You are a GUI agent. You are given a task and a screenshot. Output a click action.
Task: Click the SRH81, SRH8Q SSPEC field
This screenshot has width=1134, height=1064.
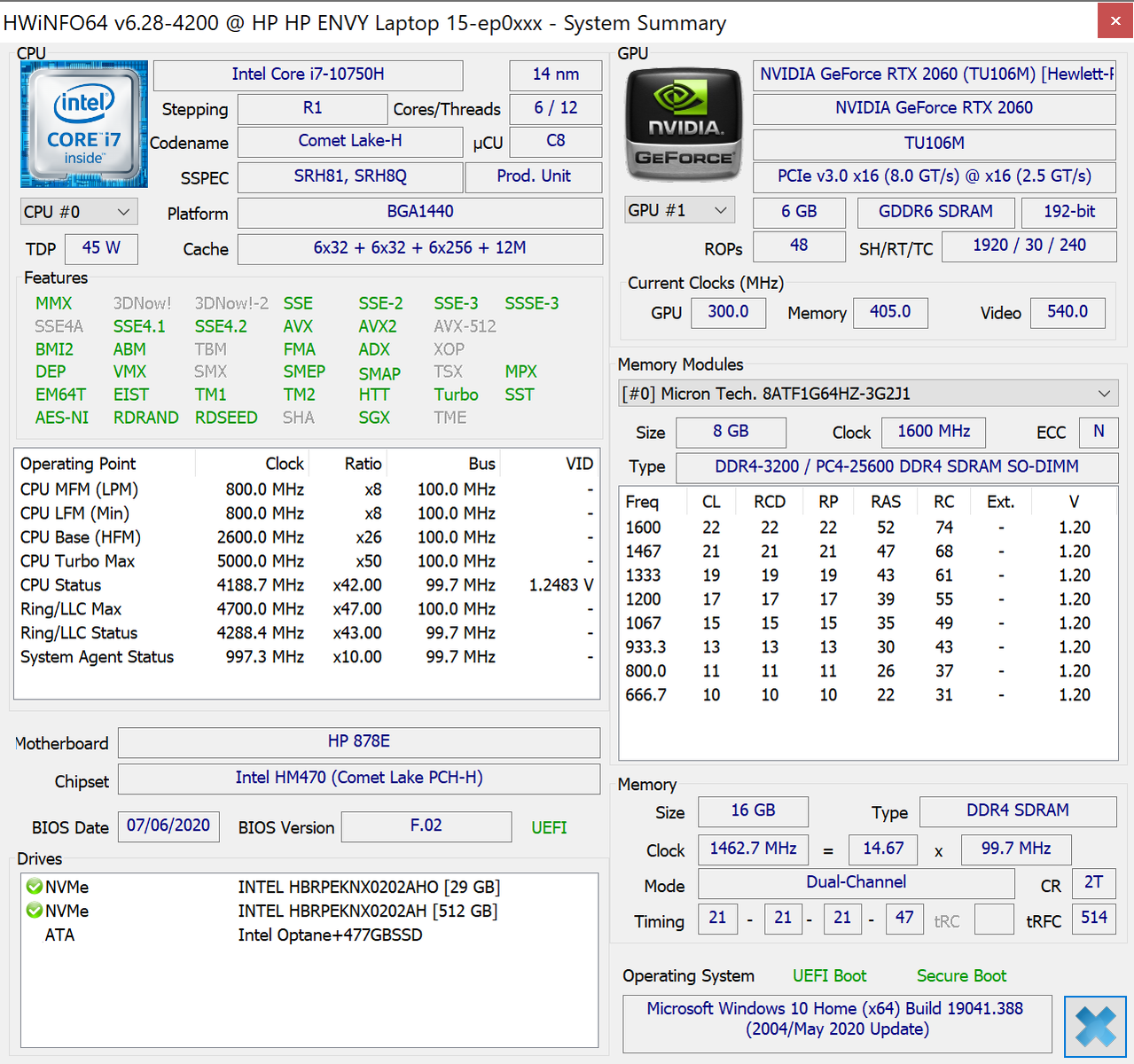pos(350,176)
